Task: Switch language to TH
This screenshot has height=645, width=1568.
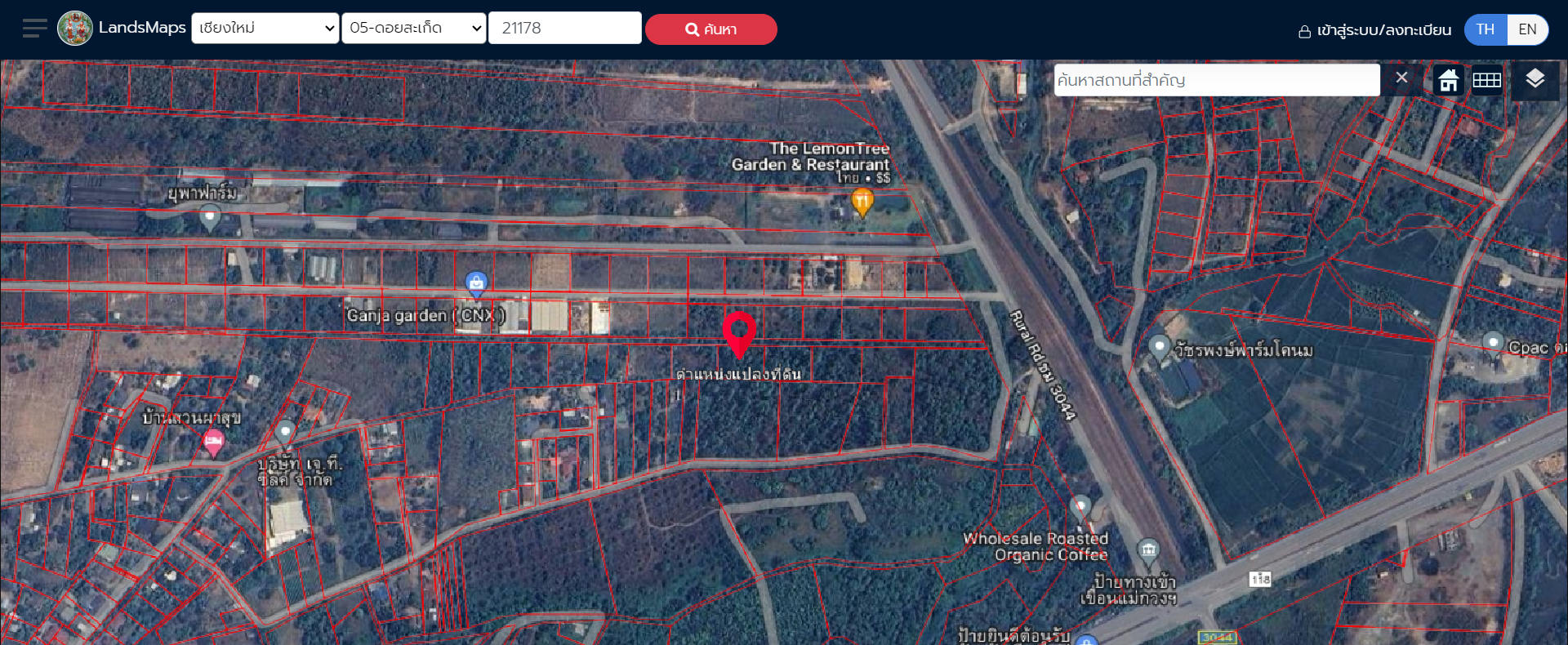Action: click(x=1485, y=29)
